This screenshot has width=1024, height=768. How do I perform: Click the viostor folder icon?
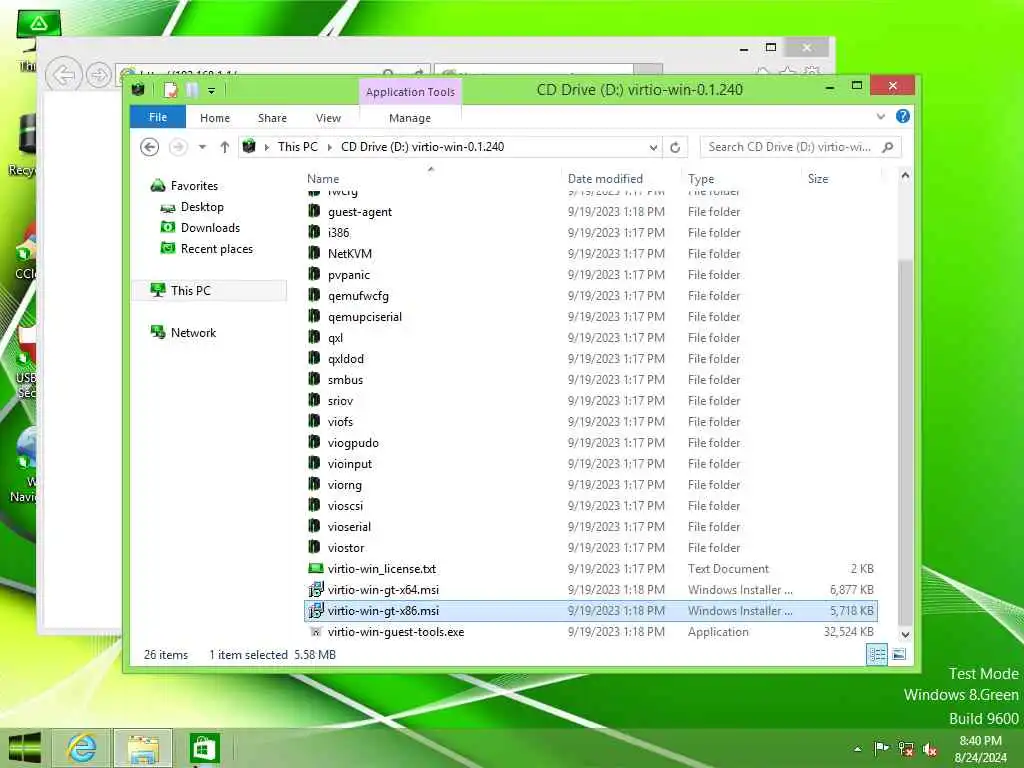[x=314, y=547]
